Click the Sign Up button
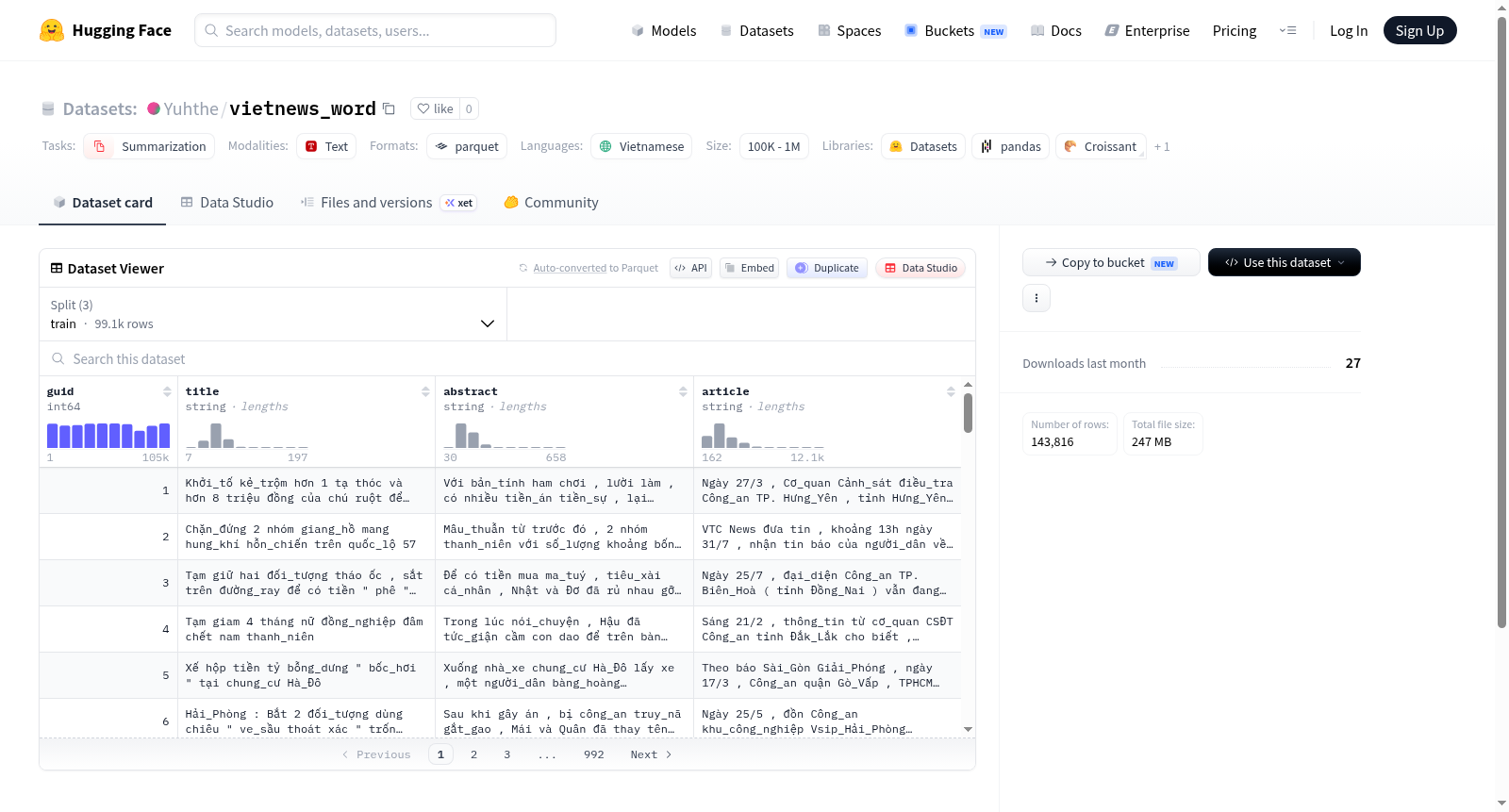This screenshot has height=812, width=1509. pos(1419,30)
